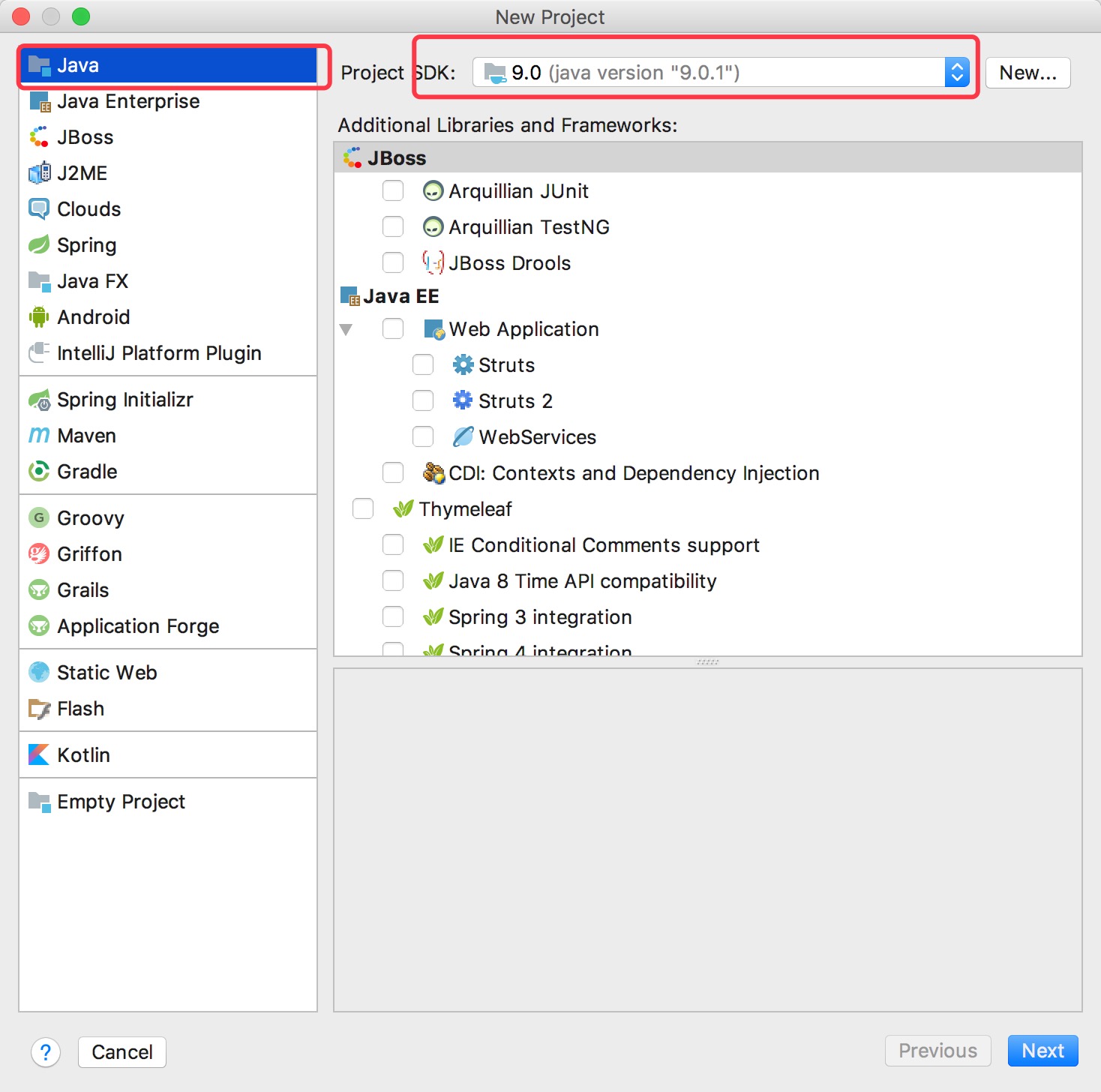Click the Arquillian JUnit alien icon
The width and height of the screenshot is (1101, 1092).
click(433, 191)
